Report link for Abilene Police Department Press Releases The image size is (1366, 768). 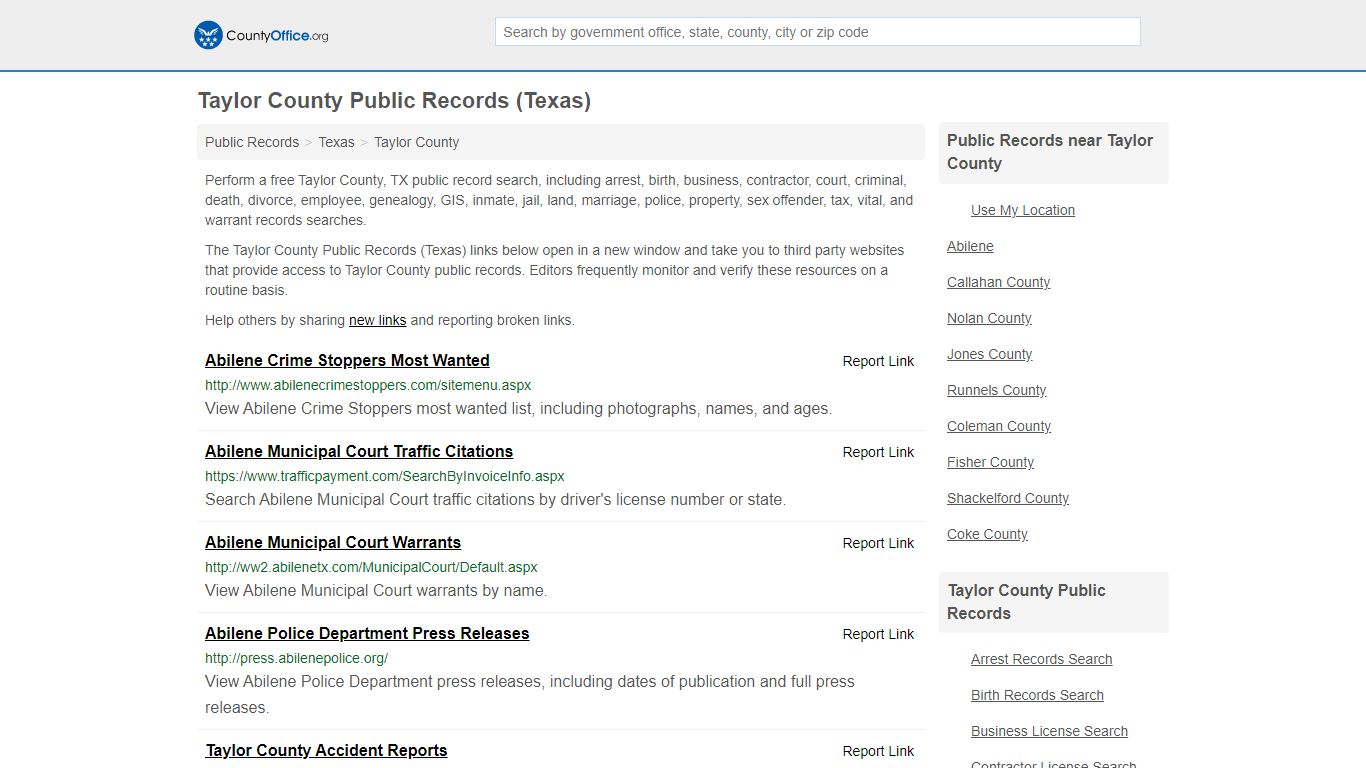click(x=878, y=634)
